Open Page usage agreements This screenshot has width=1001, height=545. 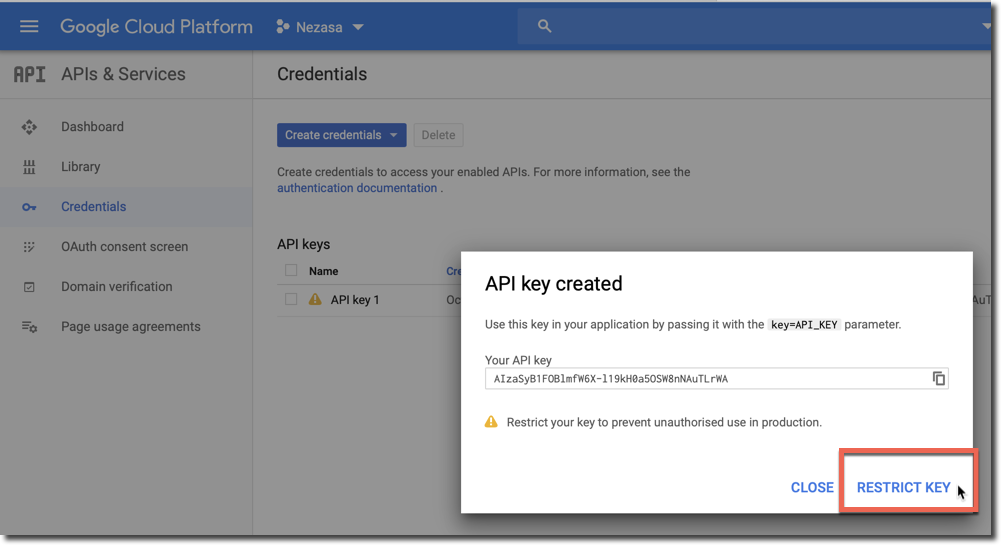131,326
